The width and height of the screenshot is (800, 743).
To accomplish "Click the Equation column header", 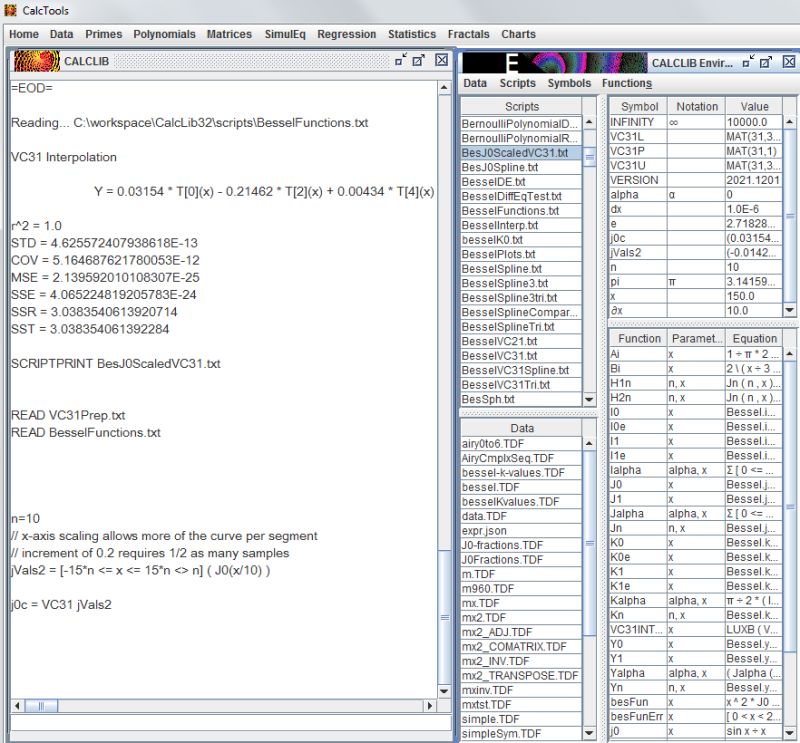I will point(754,338).
